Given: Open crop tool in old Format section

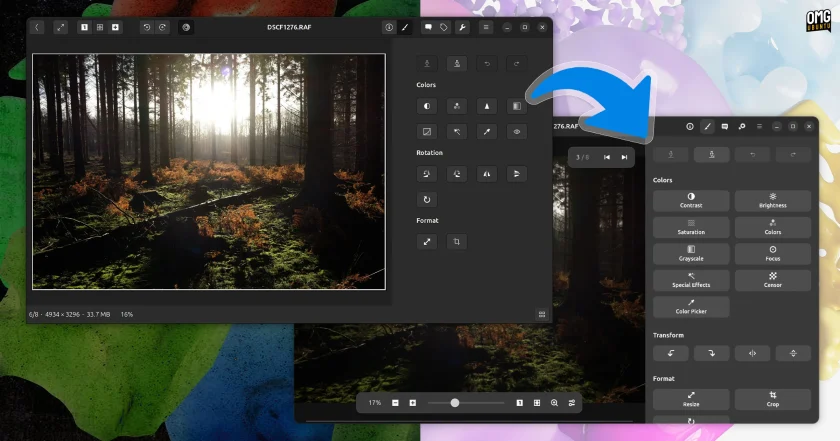Looking at the screenshot, I should click(x=457, y=242).
